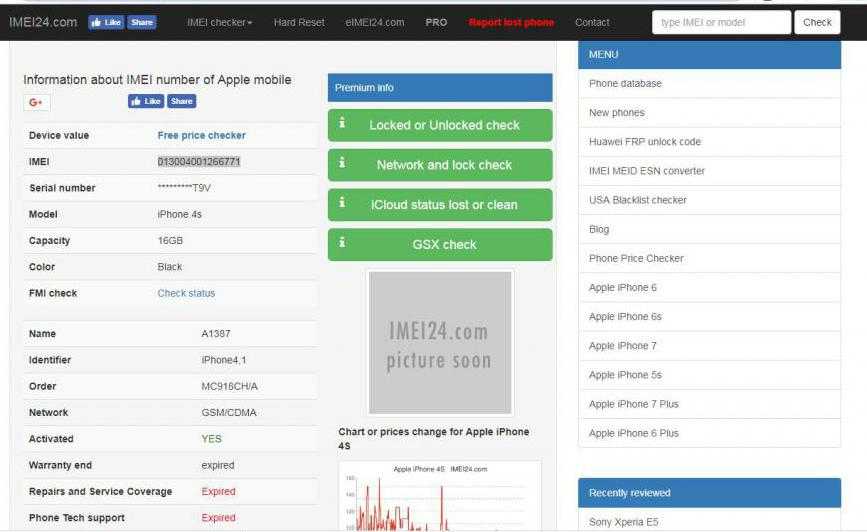Open the Hard Reset menu item
Screen dimensions: 867x532
pos(298,22)
